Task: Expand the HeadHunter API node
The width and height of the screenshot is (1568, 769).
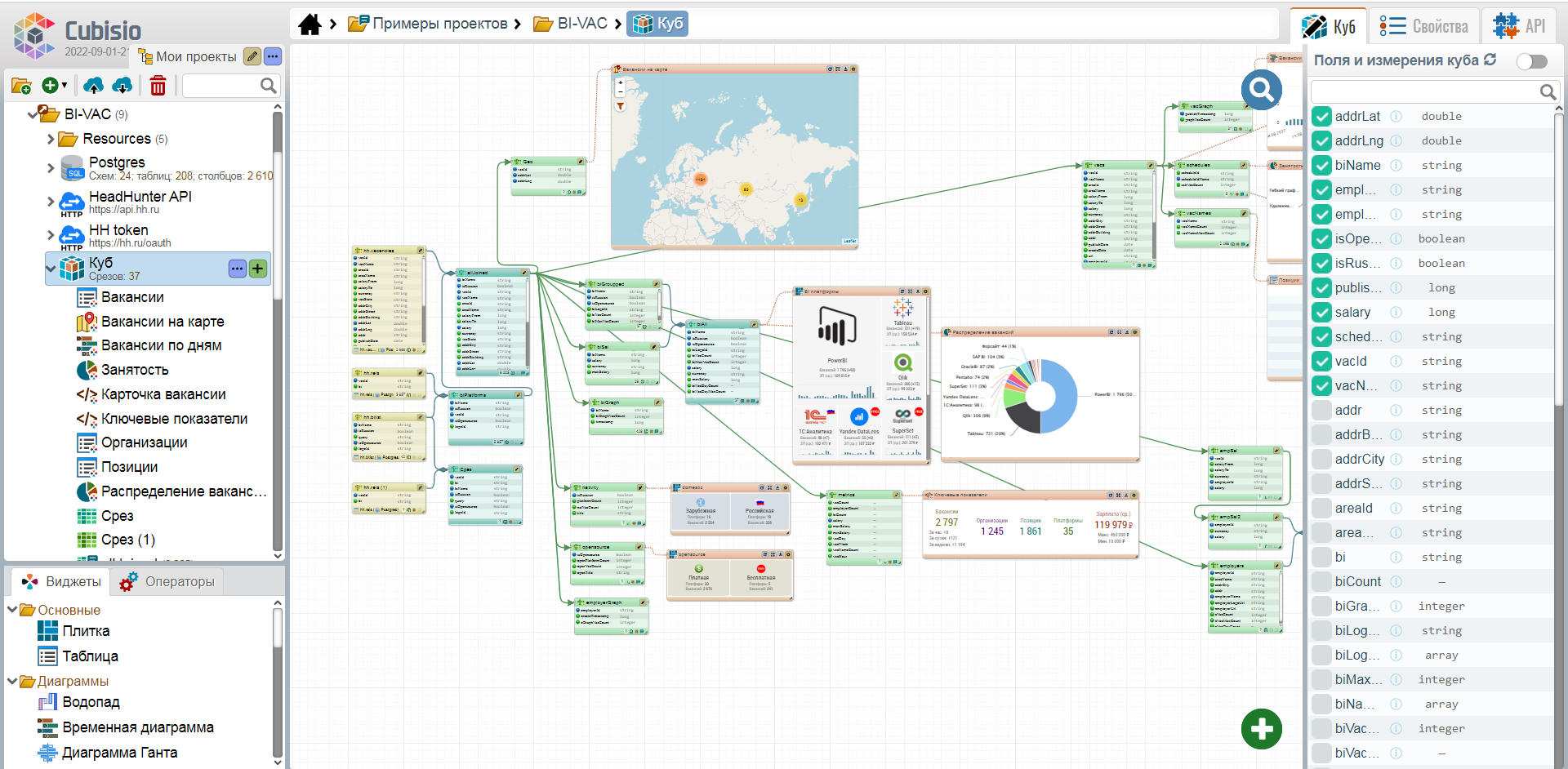Action: [x=51, y=202]
